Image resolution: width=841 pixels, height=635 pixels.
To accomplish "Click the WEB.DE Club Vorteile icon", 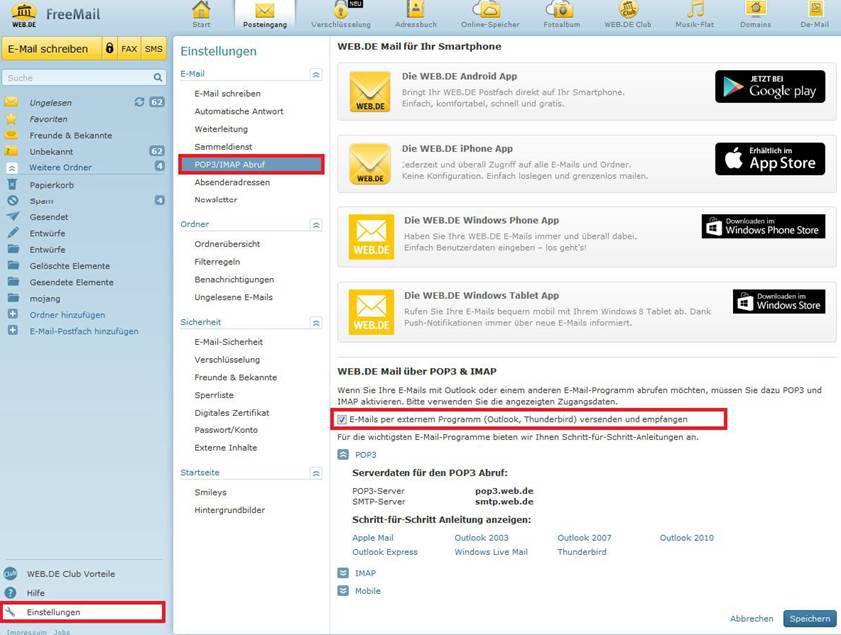I will (10, 574).
